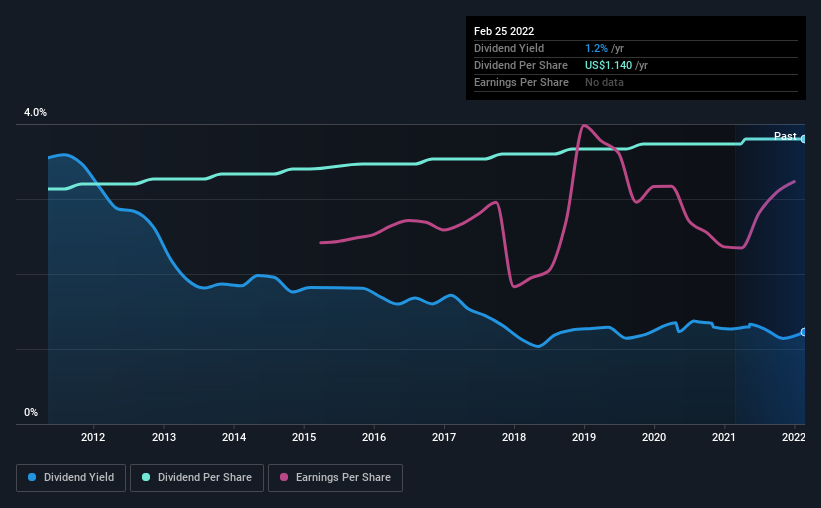821x508 pixels.
Task: Click the 2018 year axis label
Action: click(514, 437)
